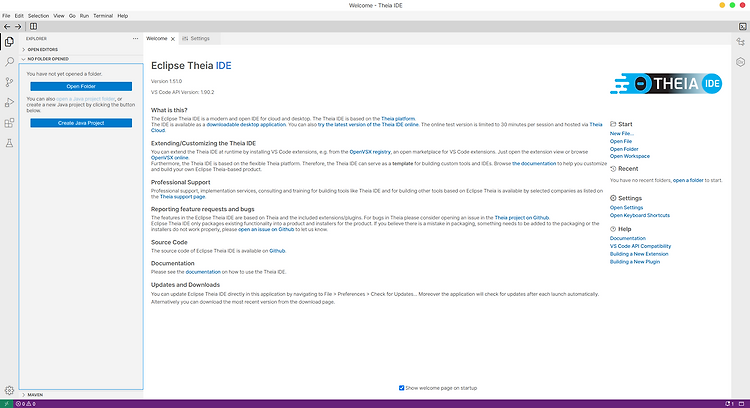Open the Theia platform link
Viewport: 750px width, 408px height.
pos(398,119)
